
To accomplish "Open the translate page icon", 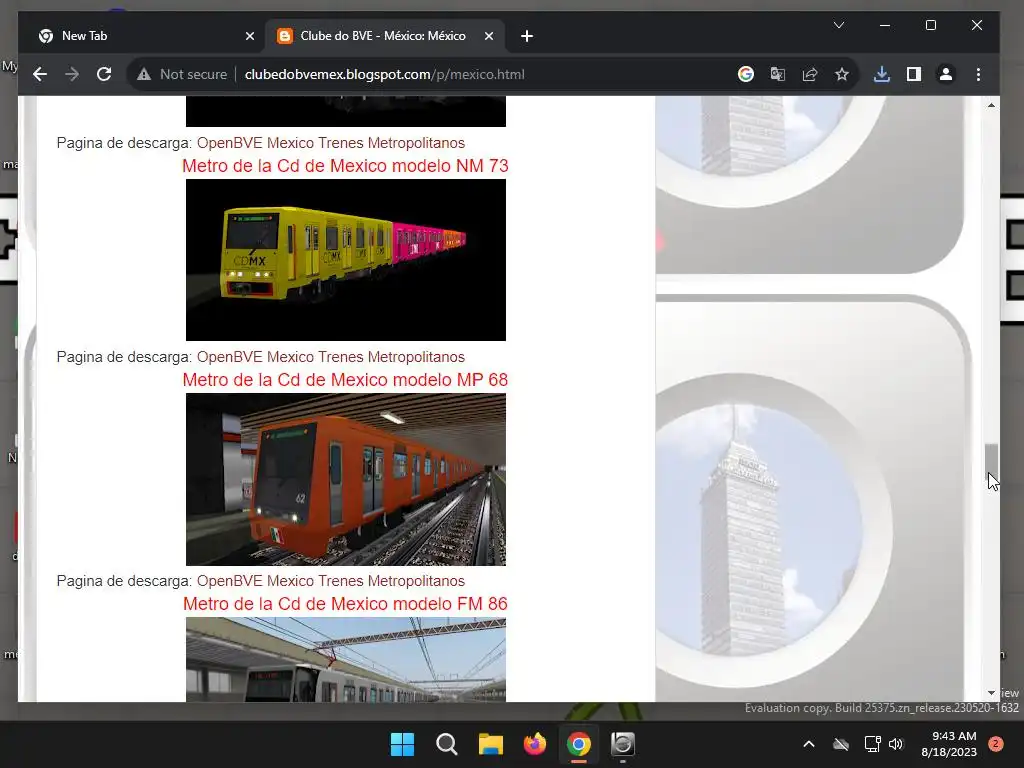I will click(778, 74).
